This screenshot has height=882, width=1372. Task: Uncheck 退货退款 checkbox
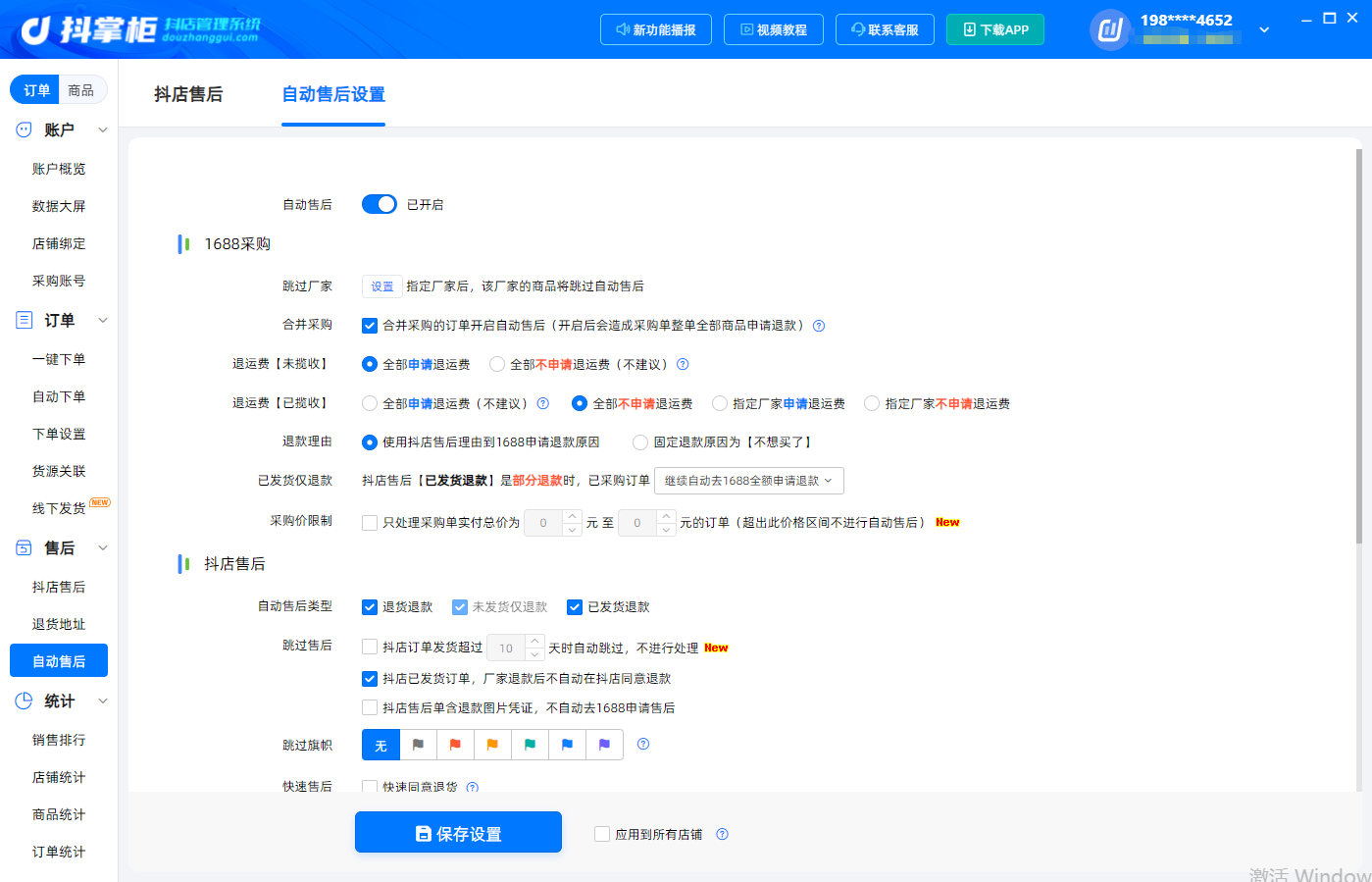370,607
